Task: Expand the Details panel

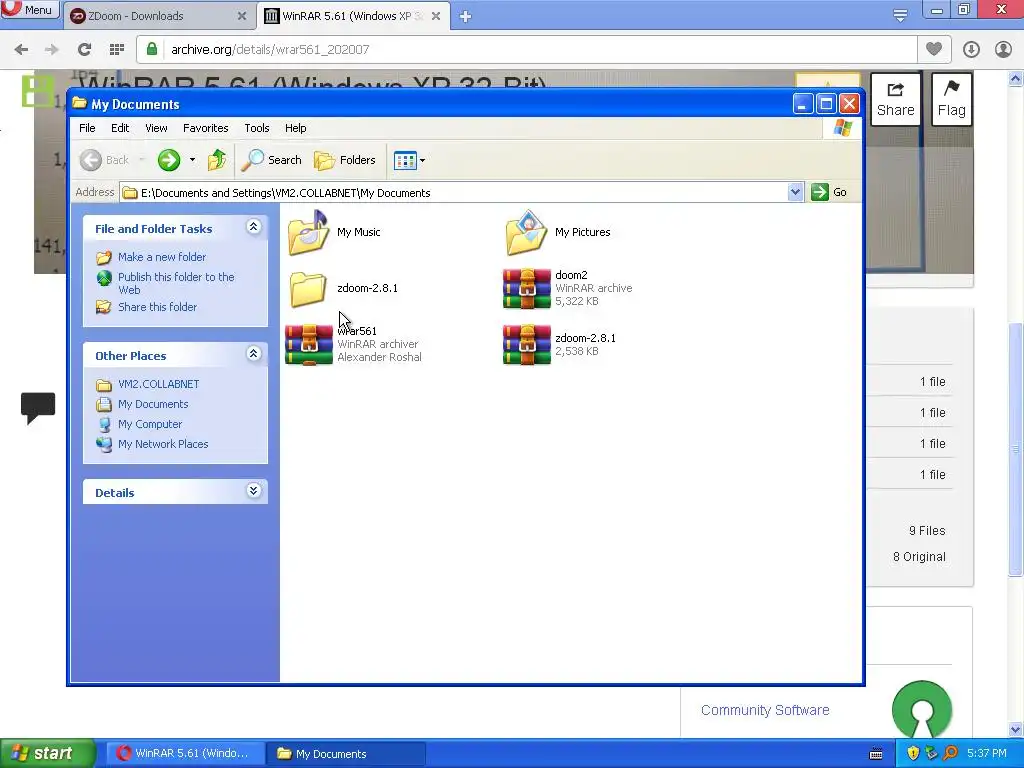Action: point(253,491)
